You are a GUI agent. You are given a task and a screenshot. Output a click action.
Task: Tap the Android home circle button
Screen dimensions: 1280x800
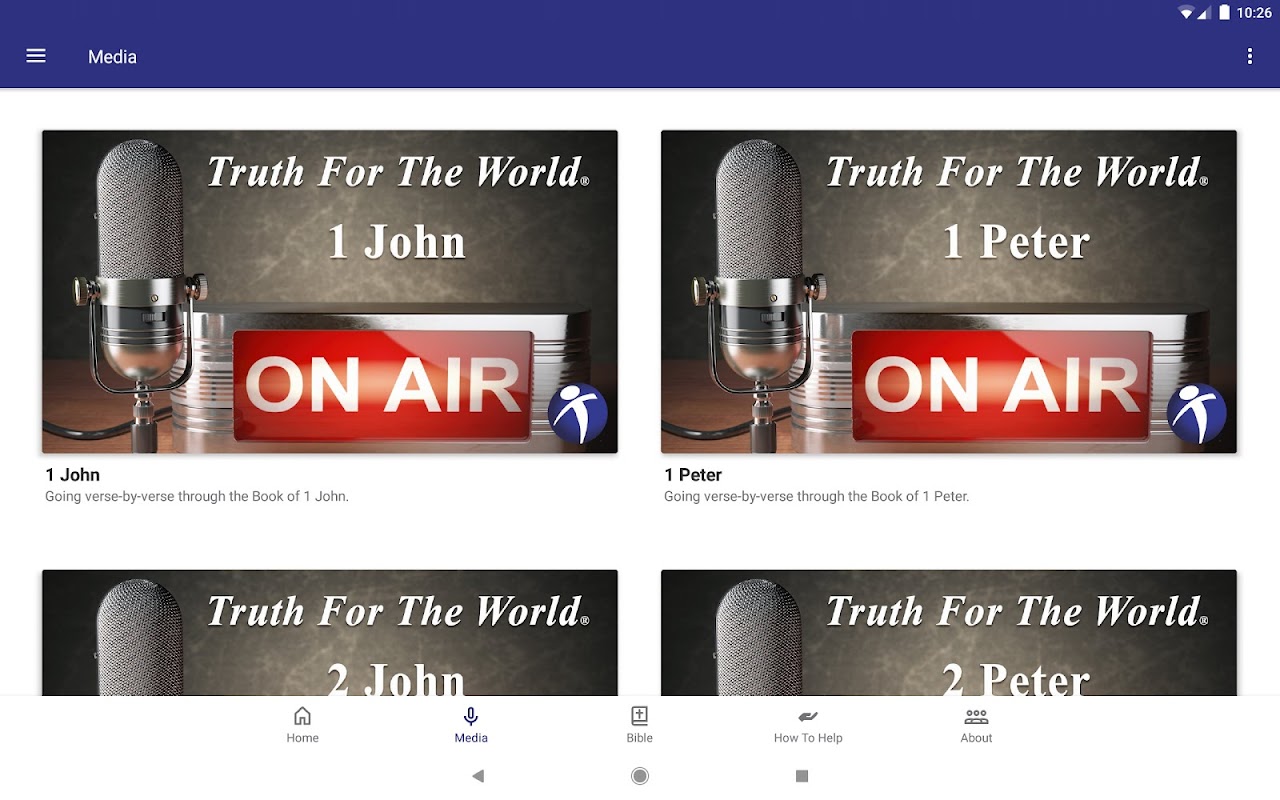pos(640,776)
